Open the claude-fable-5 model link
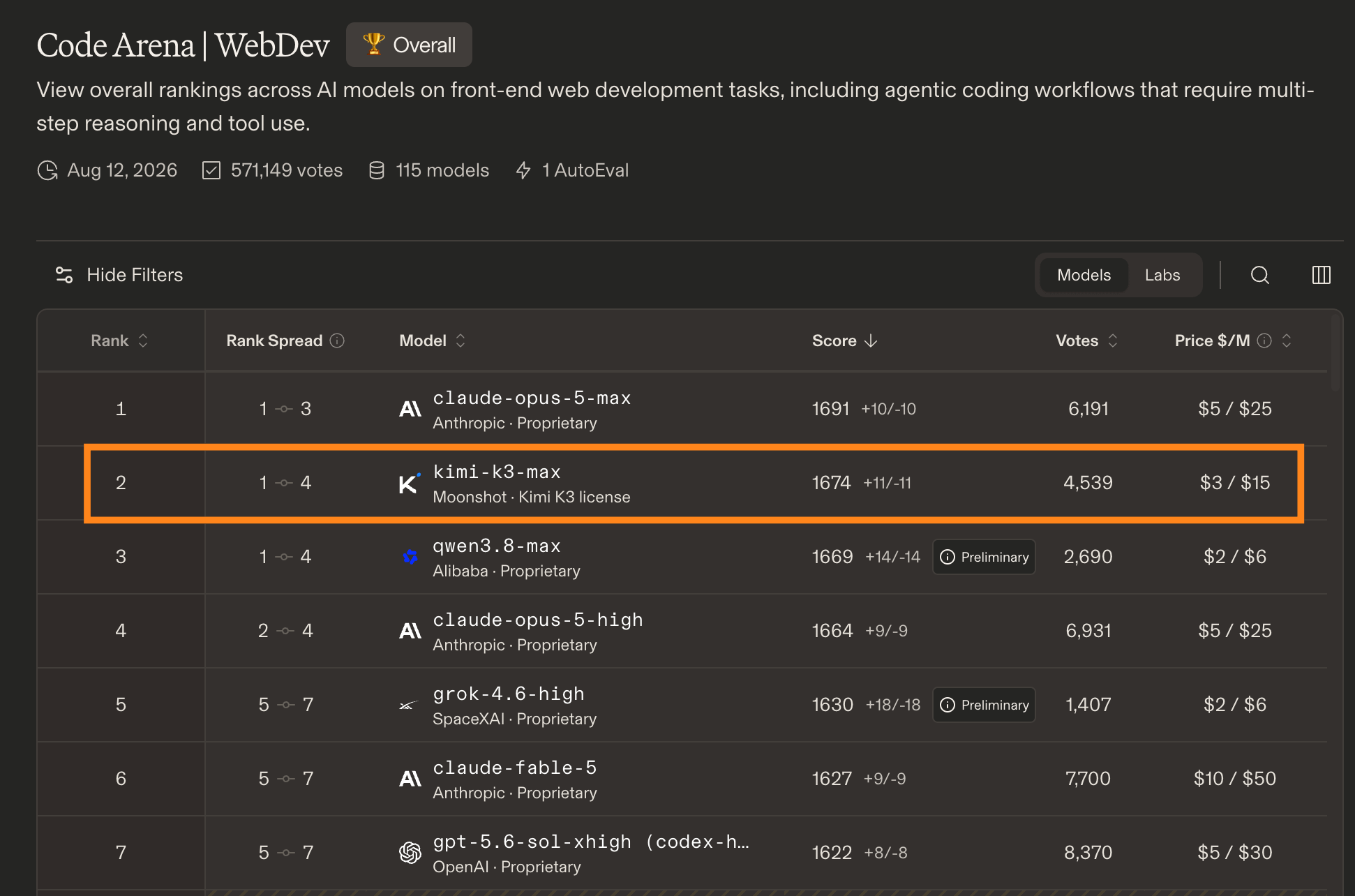The width and height of the screenshot is (1355, 896). tap(515, 768)
